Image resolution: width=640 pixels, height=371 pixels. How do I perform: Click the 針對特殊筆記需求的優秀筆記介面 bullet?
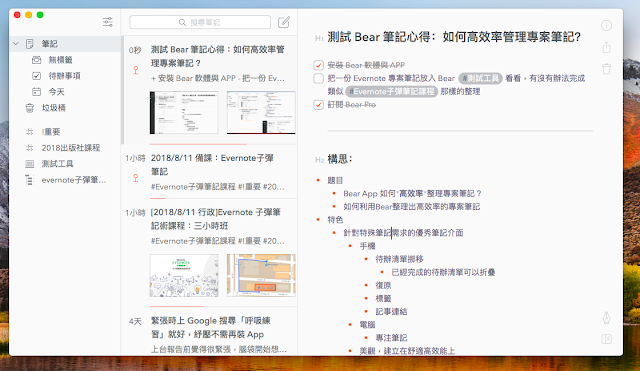click(403, 233)
